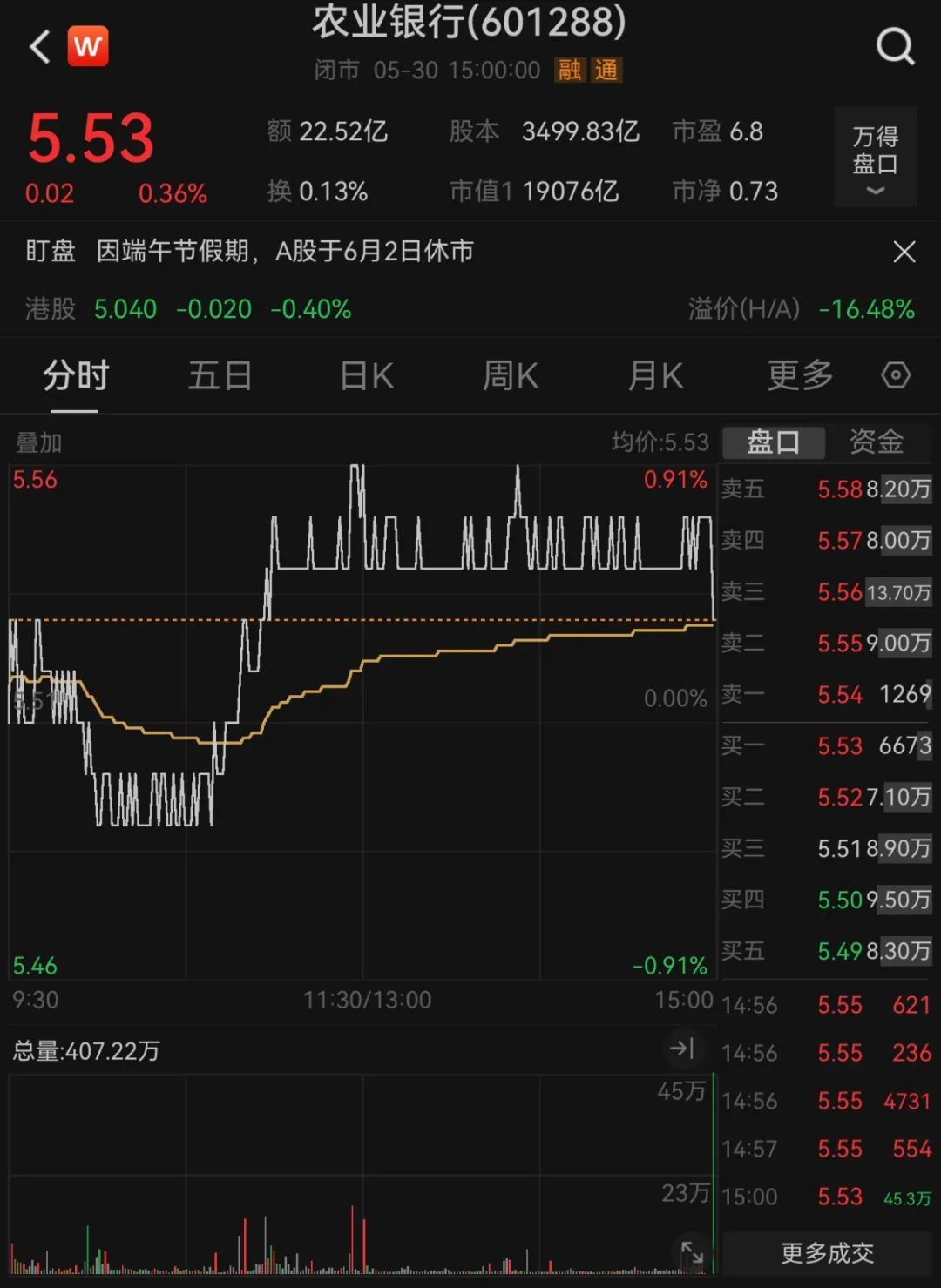The height and width of the screenshot is (1288, 941).
Task: Switch to 五日 chart tab
Action: pyautogui.click(x=220, y=375)
